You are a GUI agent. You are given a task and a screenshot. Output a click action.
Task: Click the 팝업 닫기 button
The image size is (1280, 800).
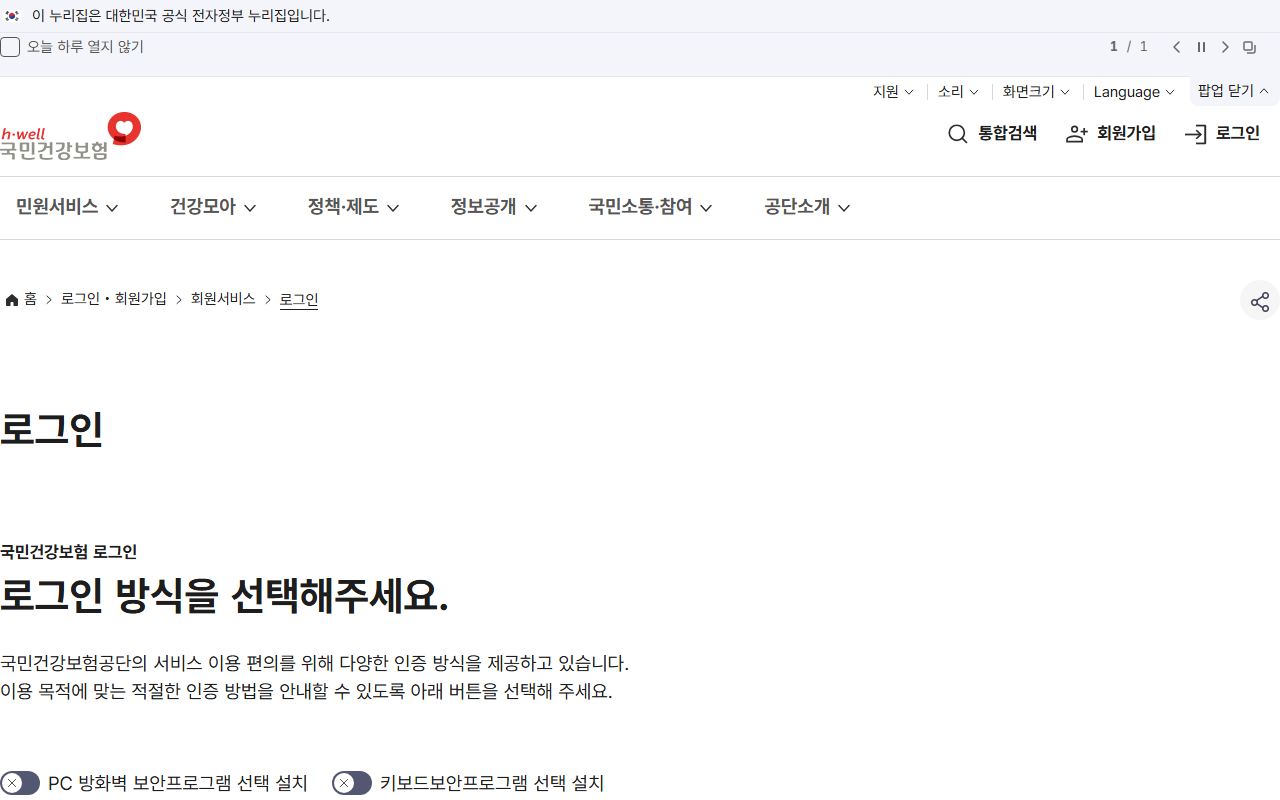1233,91
